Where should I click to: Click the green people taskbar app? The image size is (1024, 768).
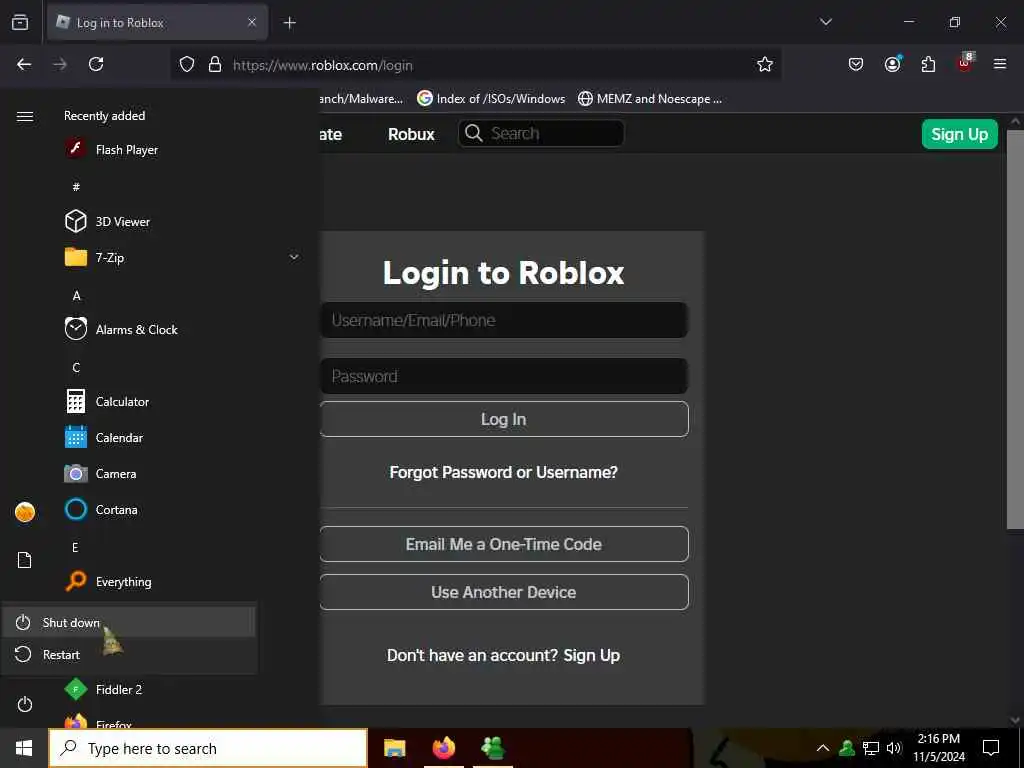tap(493, 748)
